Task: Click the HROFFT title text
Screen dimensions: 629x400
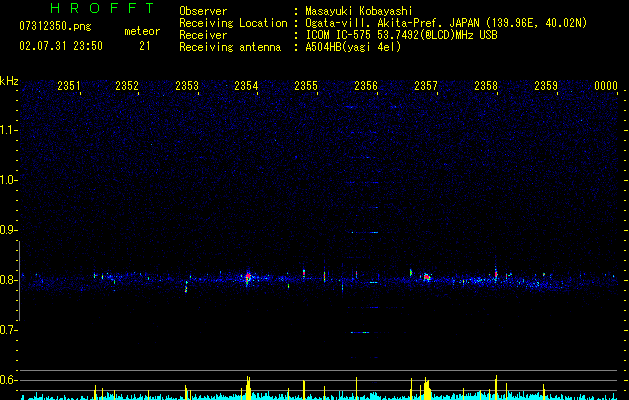Action: pos(103,8)
